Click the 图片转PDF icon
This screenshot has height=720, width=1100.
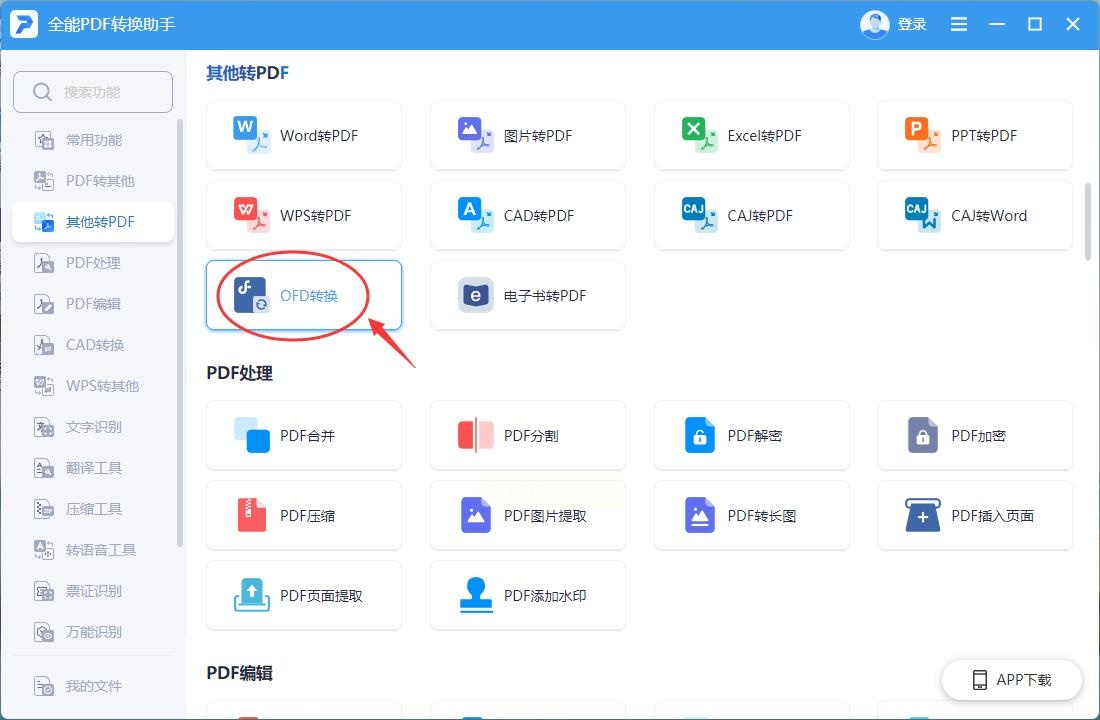tap(475, 135)
